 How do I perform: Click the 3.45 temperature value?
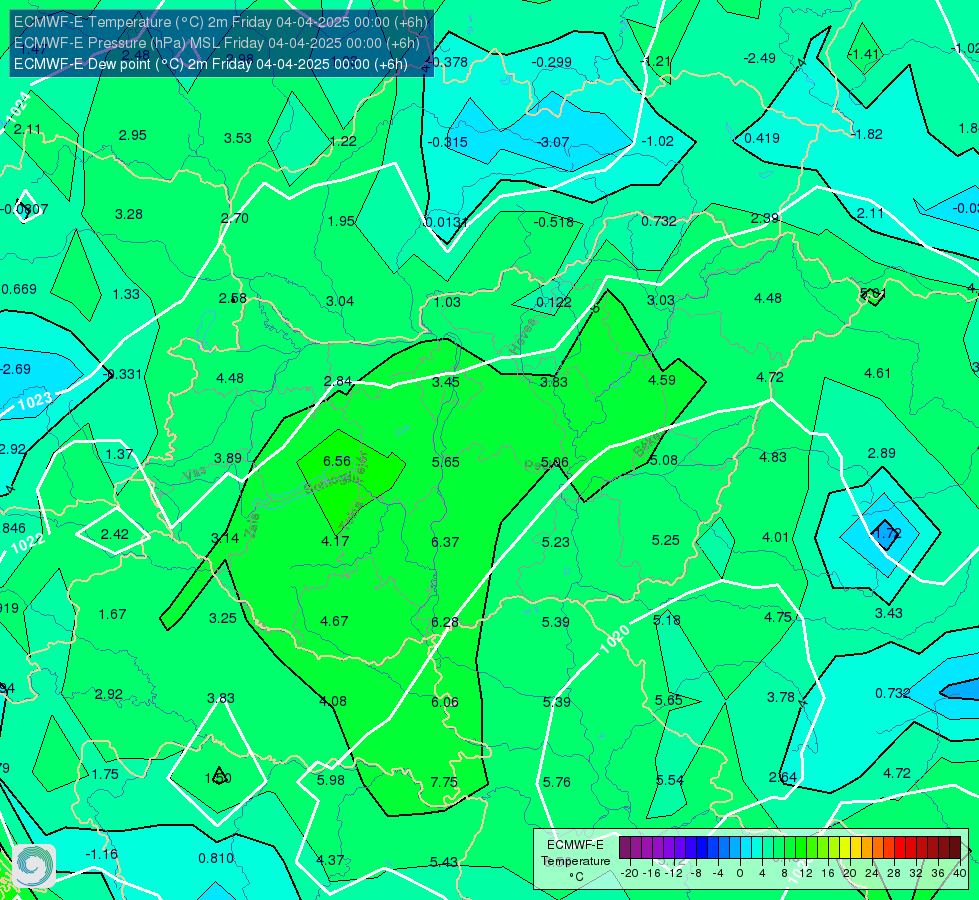[446, 382]
